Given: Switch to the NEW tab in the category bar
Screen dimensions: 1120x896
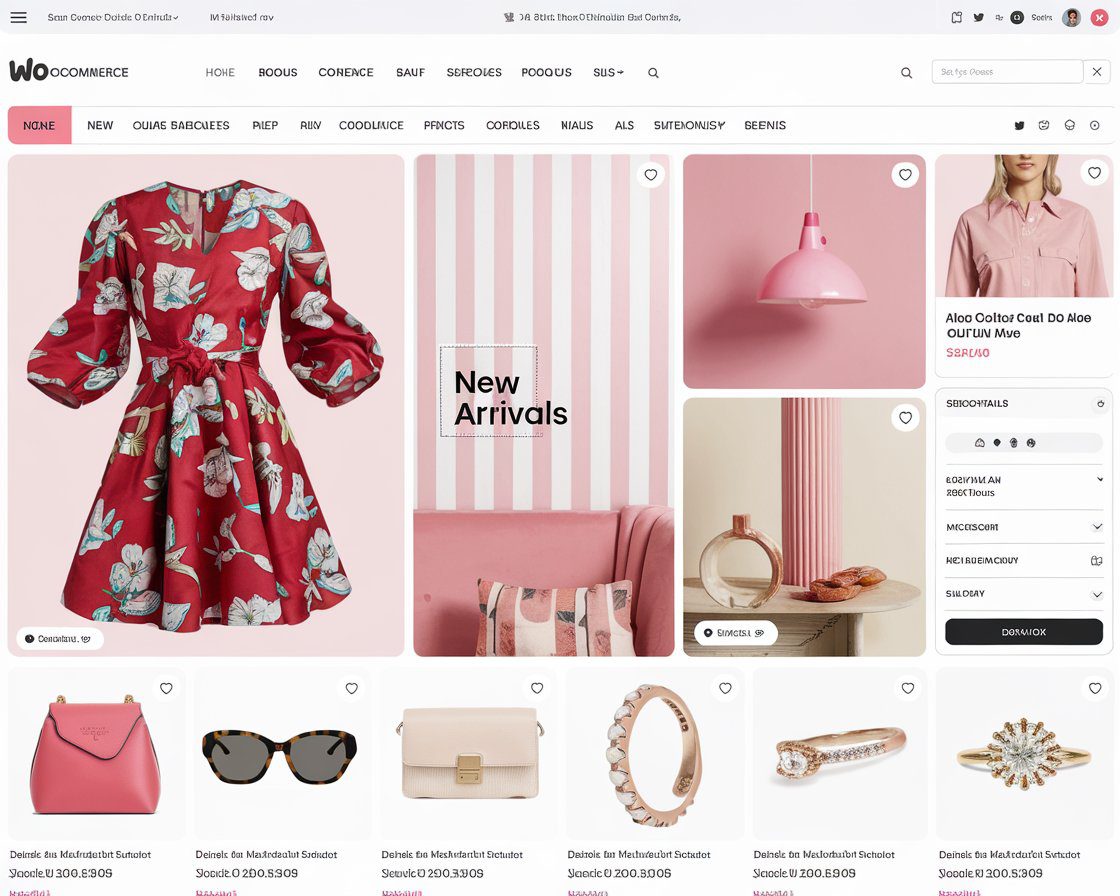Looking at the screenshot, I should (x=99, y=125).
